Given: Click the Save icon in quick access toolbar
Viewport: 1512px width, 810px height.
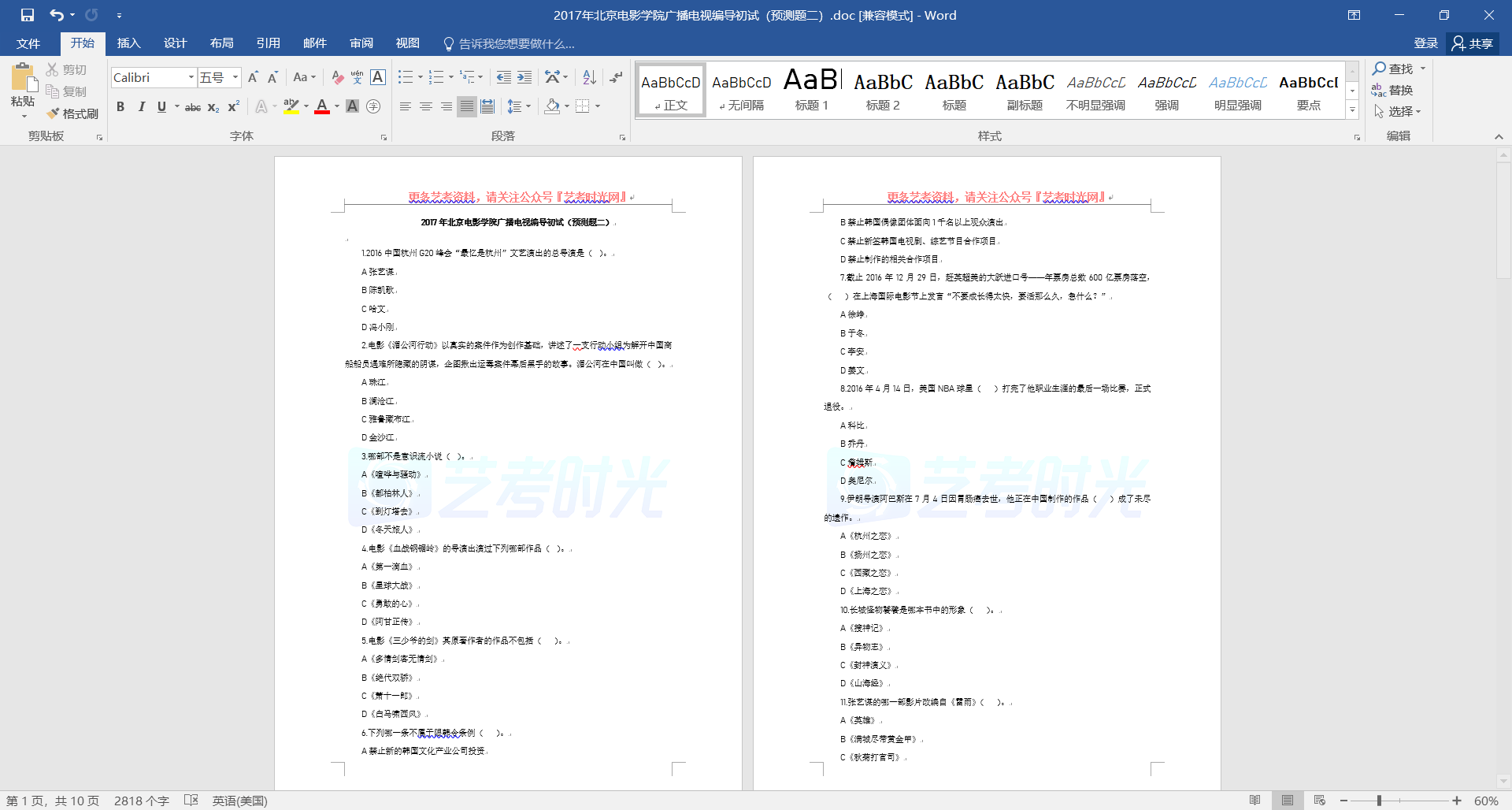Looking at the screenshot, I should (x=28, y=15).
